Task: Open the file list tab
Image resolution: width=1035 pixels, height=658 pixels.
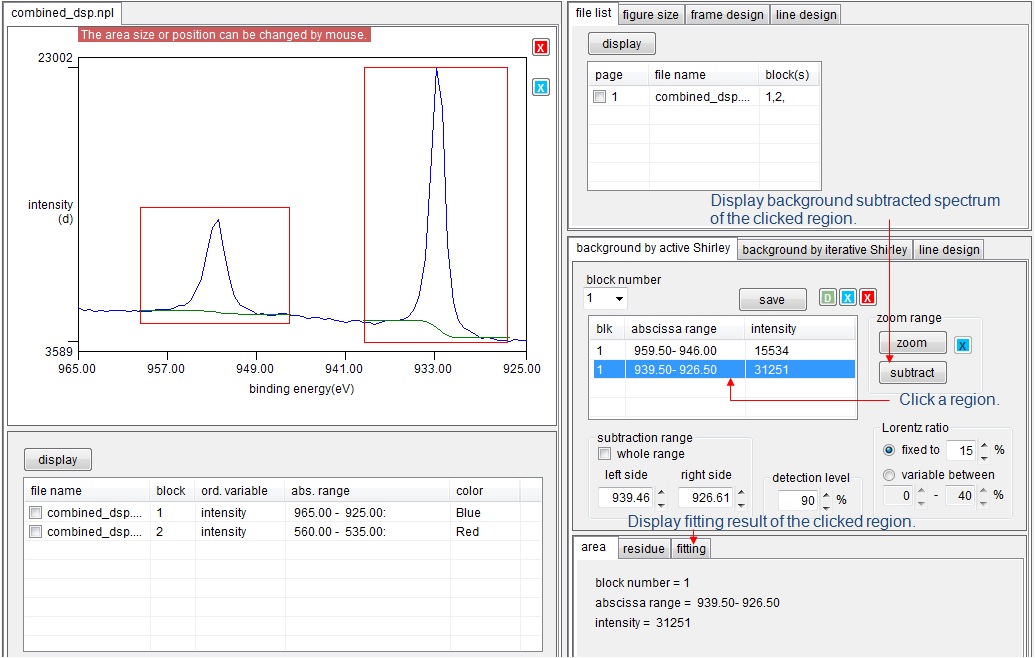Action: pyautogui.click(x=593, y=13)
